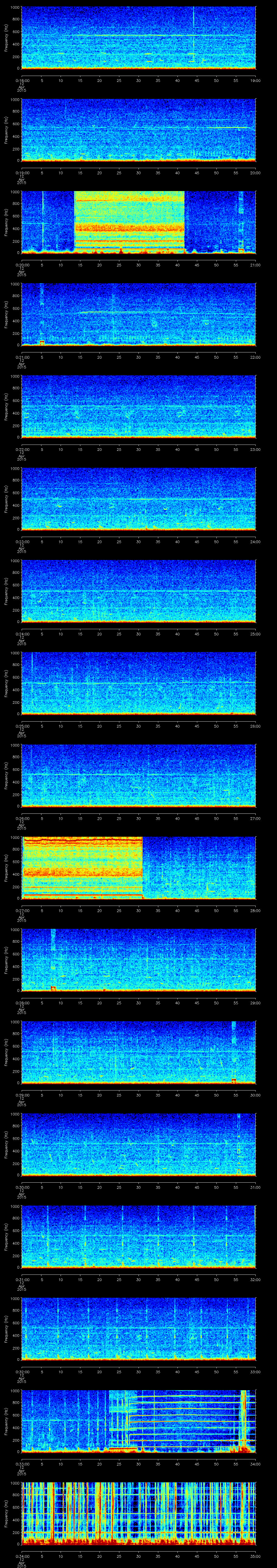Select the spectrogram panel starting 0:28:00
Image resolution: width=277 pixels, height=1568 pixels.
click(x=138, y=960)
